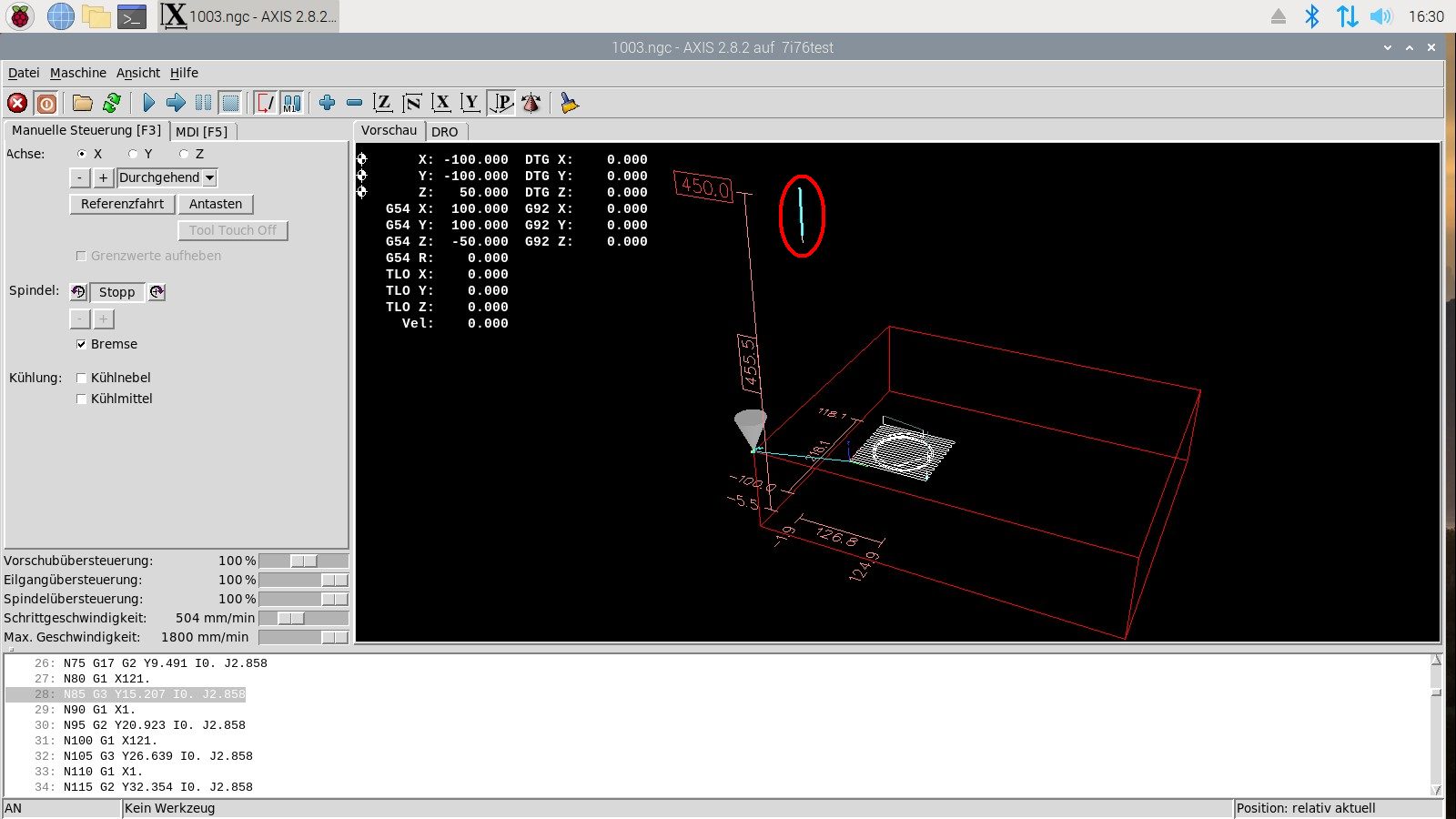This screenshot has height=819, width=1456.
Task: Open a G-code file with folder icon
Action: [x=83, y=103]
